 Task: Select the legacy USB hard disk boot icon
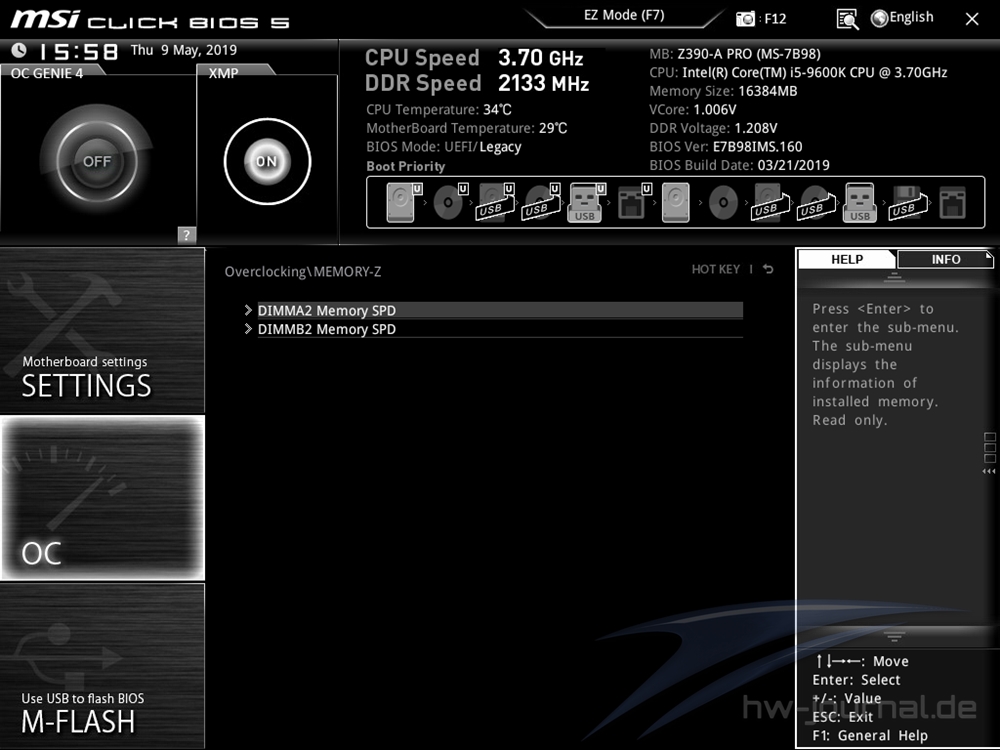(x=770, y=202)
